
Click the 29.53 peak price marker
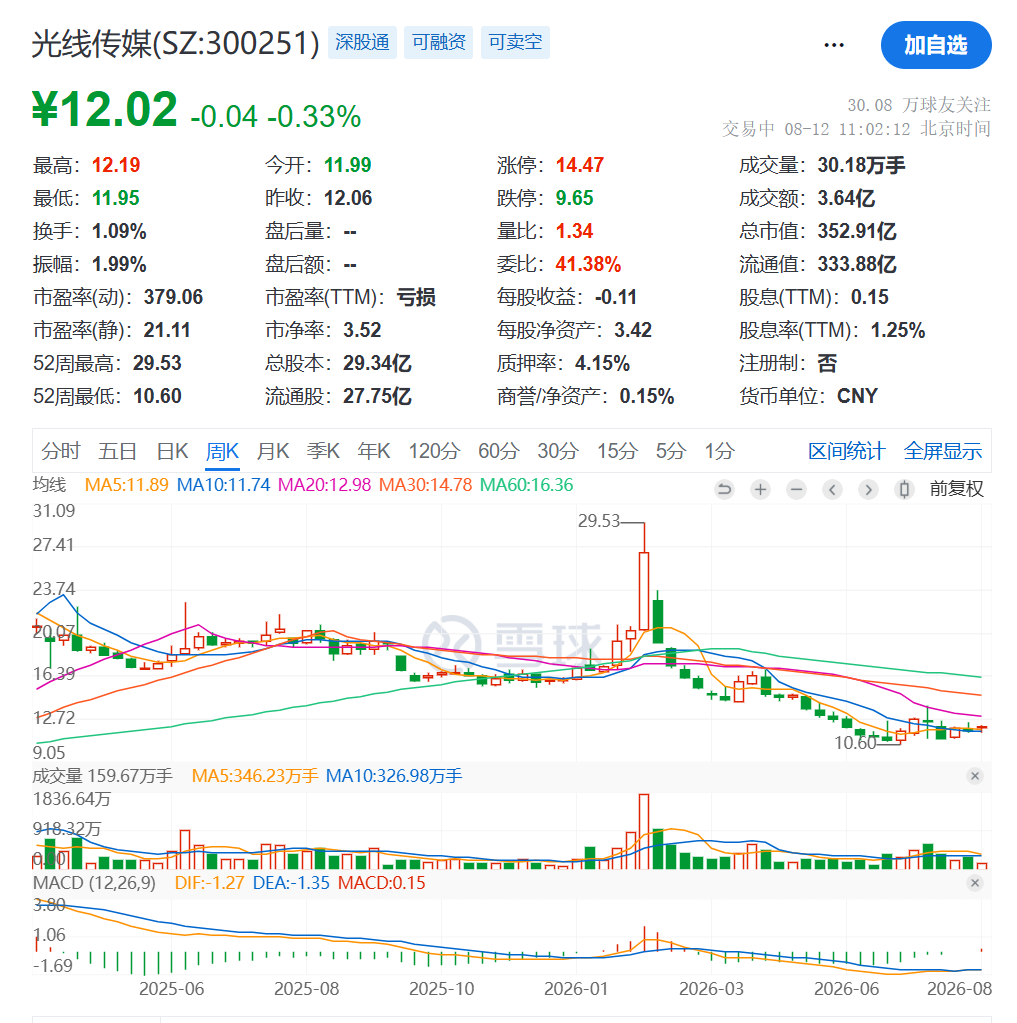tap(598, 521)
